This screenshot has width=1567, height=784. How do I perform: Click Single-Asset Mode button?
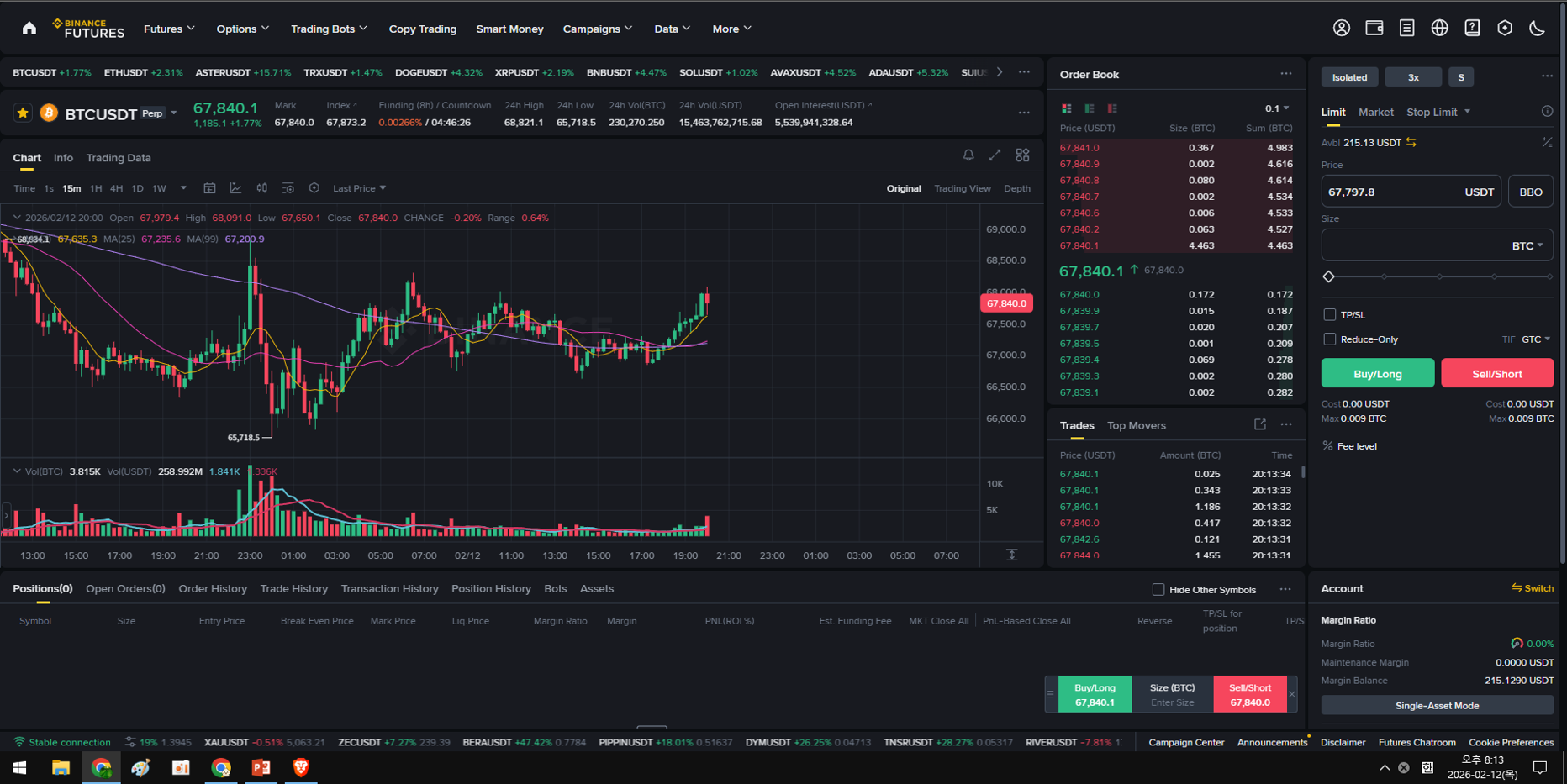[x=1437, y=705]
